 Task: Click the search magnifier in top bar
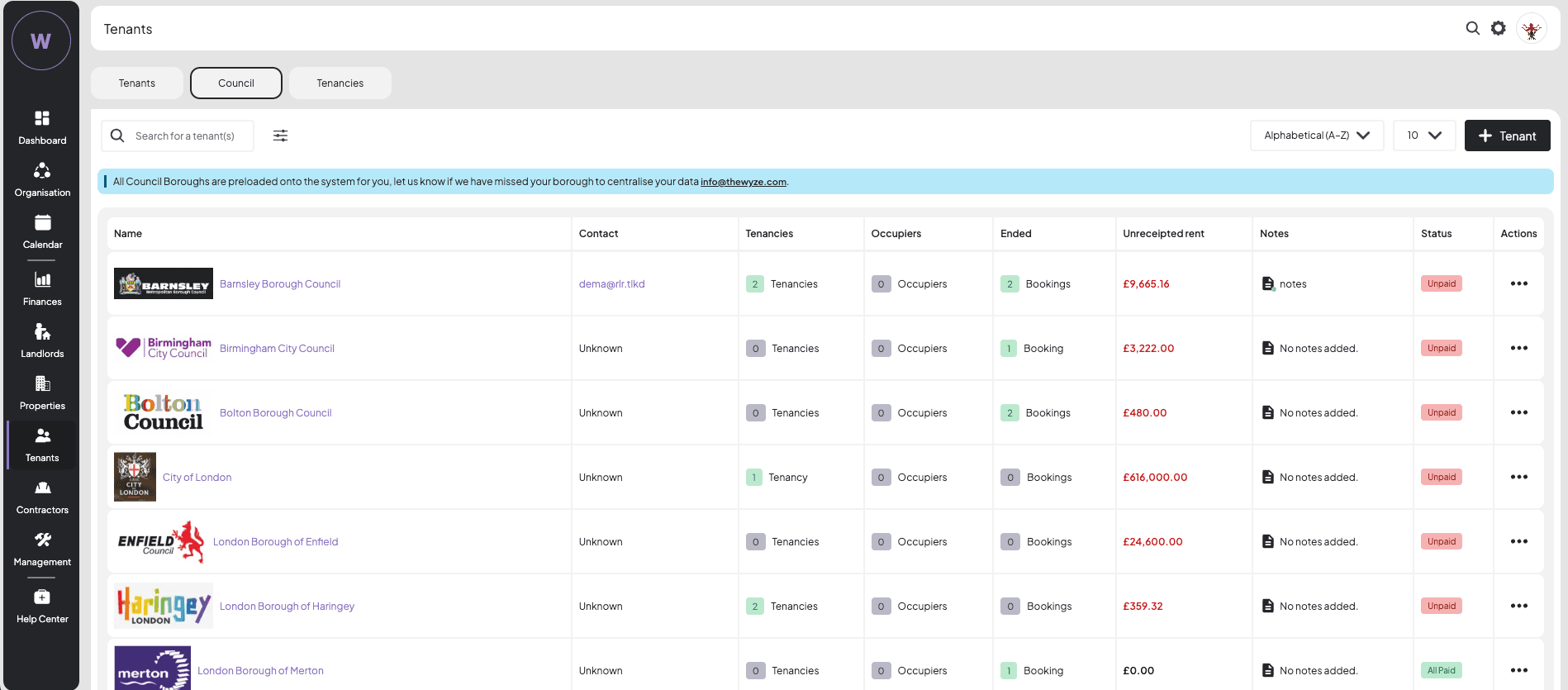point(1472,29)
